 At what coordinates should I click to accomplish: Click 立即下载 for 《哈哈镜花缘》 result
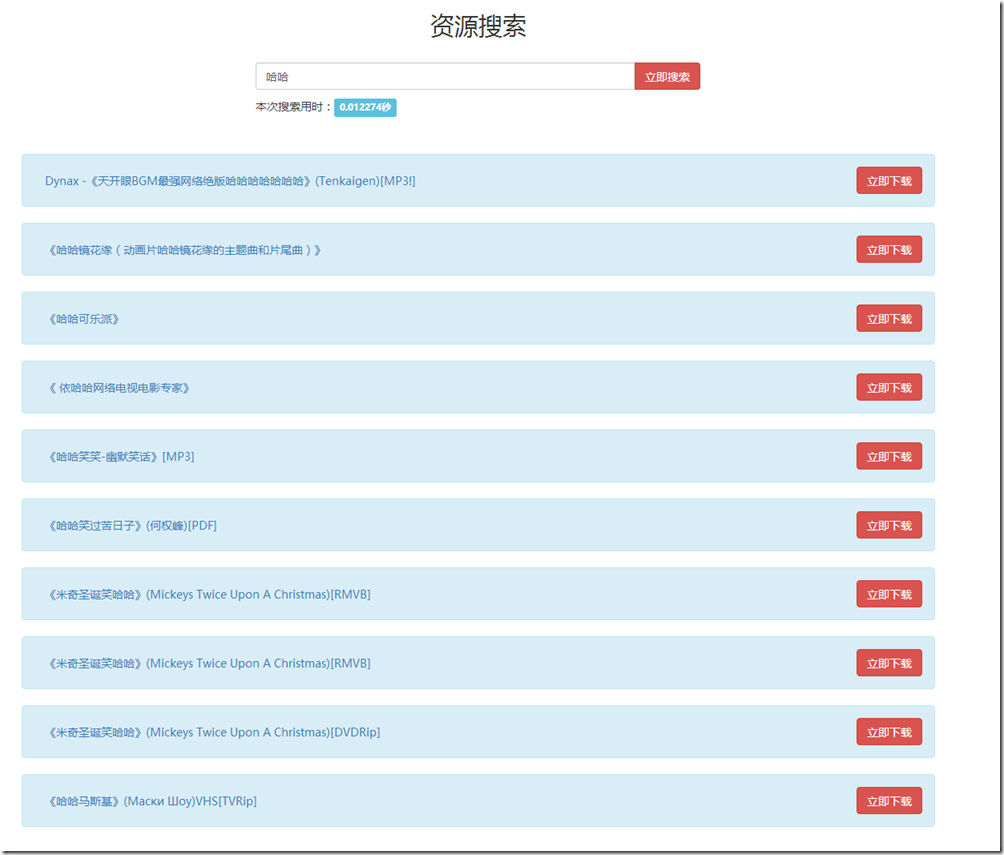889,250
